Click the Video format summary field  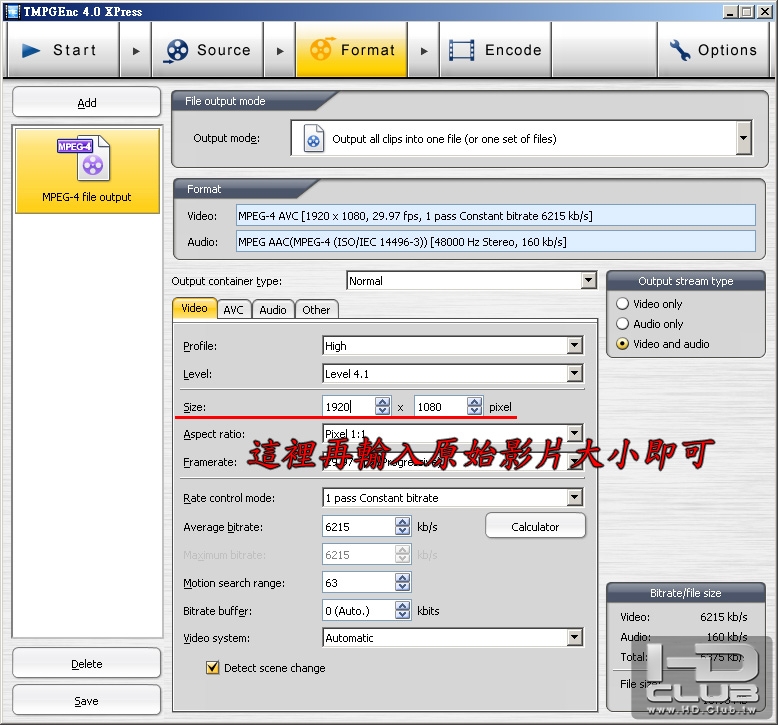[496, 215]
